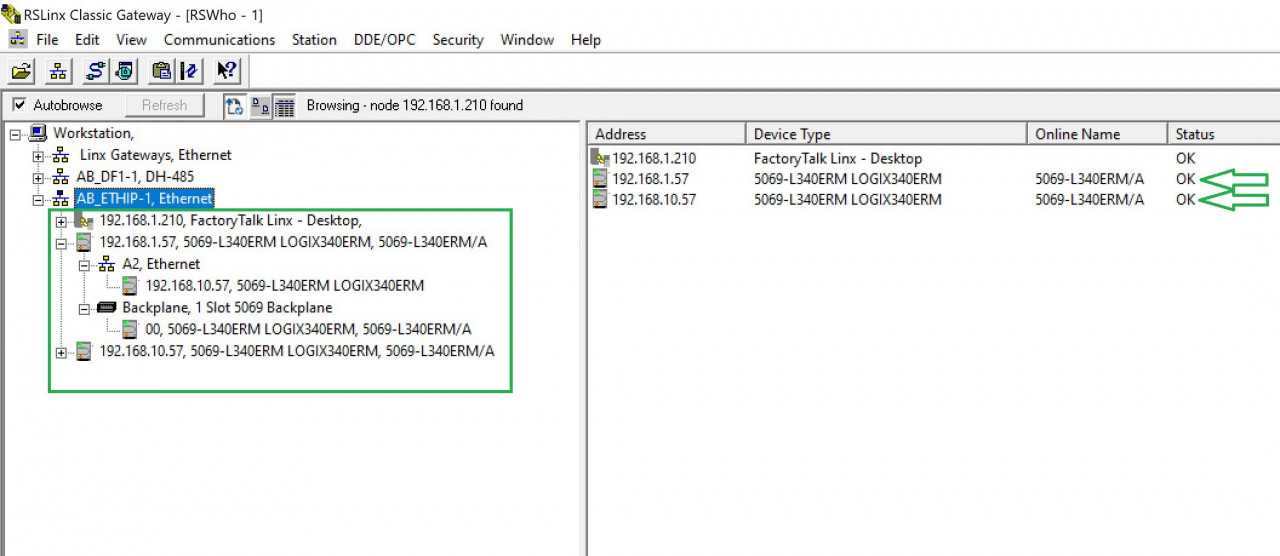
Task: Switch to details list view icon
Action: tap(284, 106)
